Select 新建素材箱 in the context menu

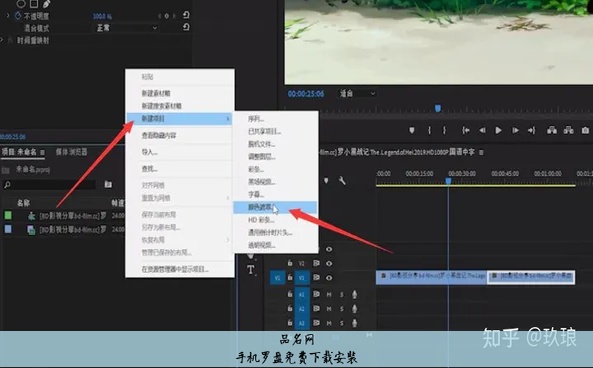[x=180, y=93]
